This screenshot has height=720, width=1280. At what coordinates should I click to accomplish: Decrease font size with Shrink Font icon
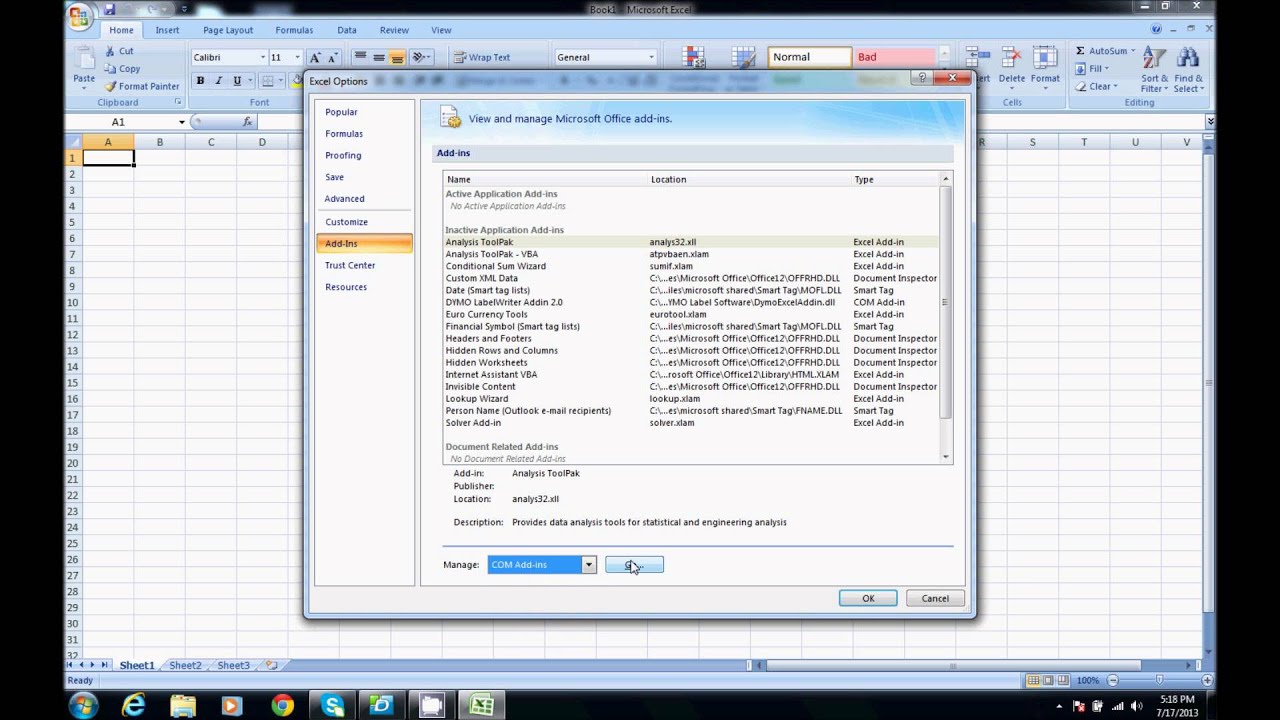pos(332,58)
